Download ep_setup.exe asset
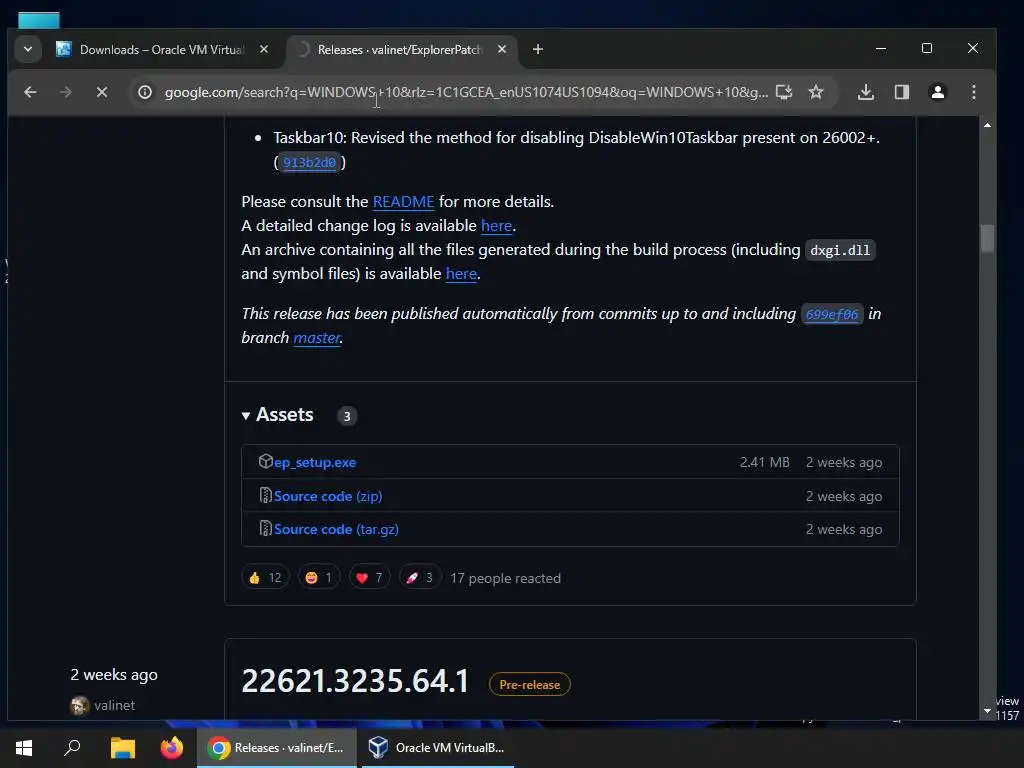This screenshot has height=768, width=1024. (315, 462)
